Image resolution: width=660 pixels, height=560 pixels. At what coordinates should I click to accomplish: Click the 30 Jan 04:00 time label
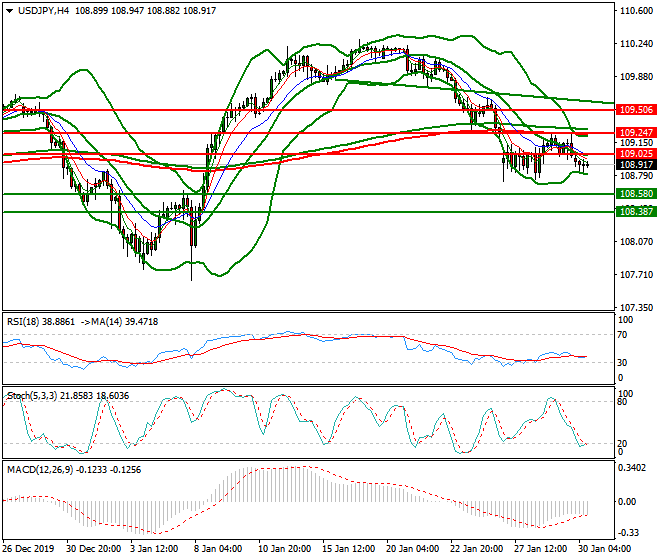[604, 549]
